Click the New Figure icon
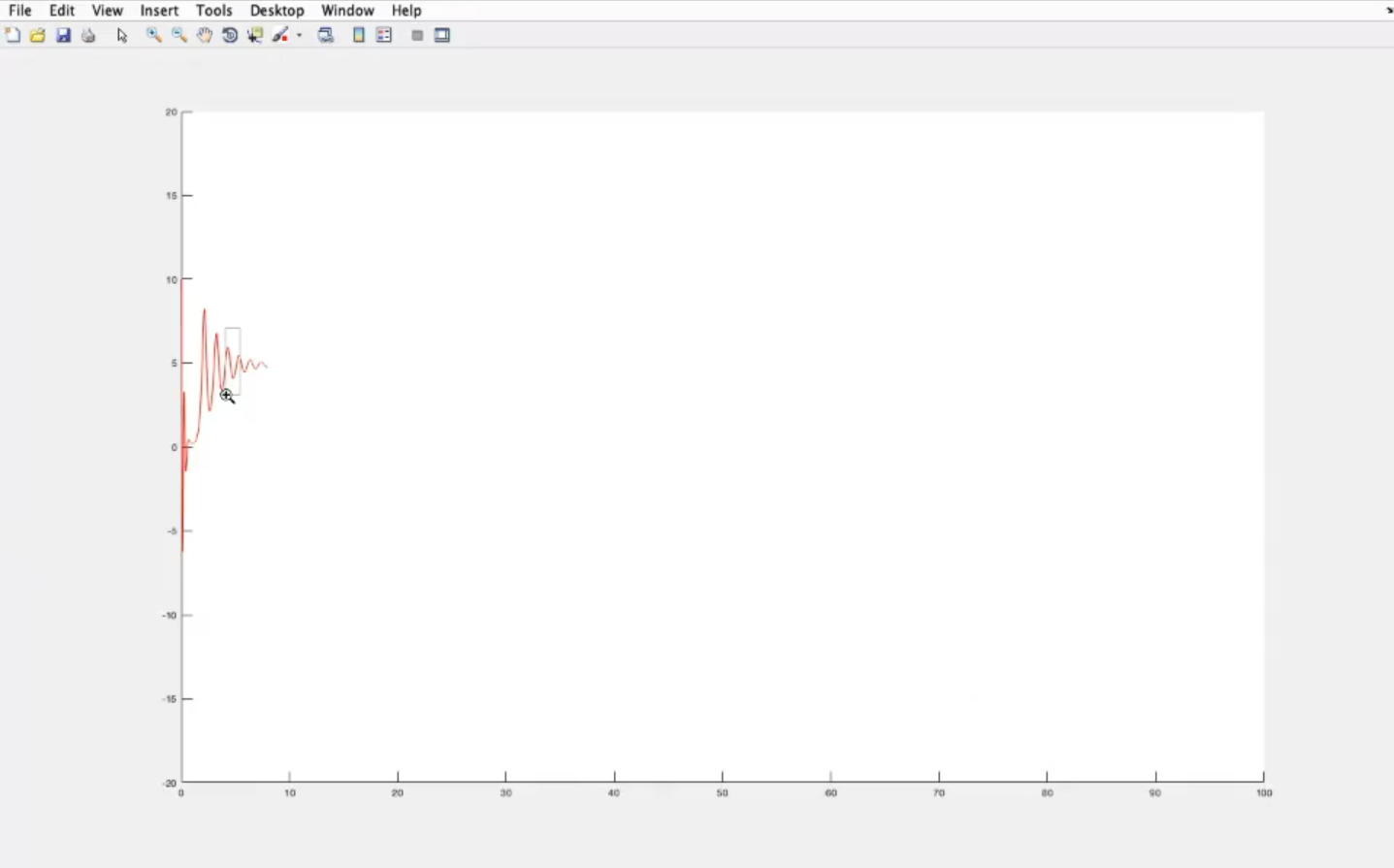The width and height of the screenshot is (1394, 868). point(13,36)
